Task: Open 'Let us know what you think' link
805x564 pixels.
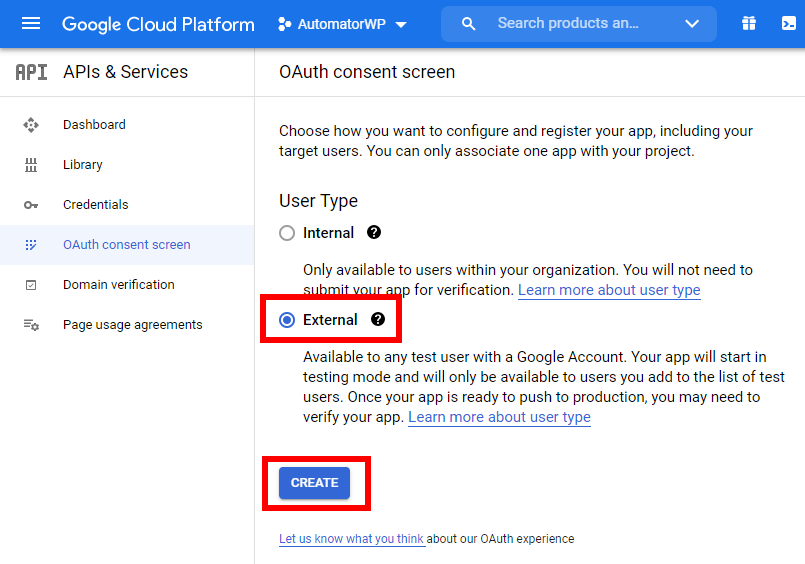Action: [351, 539]
